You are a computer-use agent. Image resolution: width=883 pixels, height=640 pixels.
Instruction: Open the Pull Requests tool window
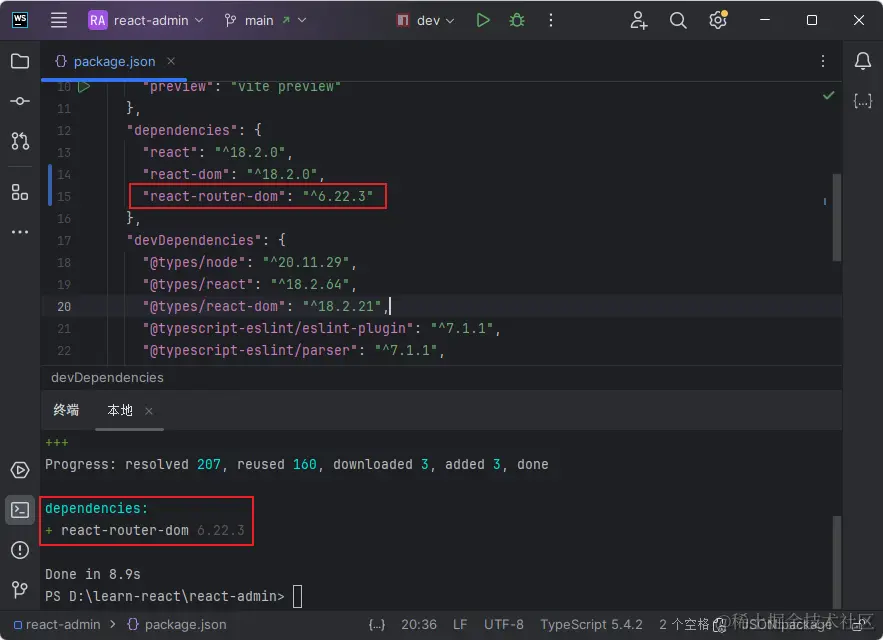coord(20,141)
